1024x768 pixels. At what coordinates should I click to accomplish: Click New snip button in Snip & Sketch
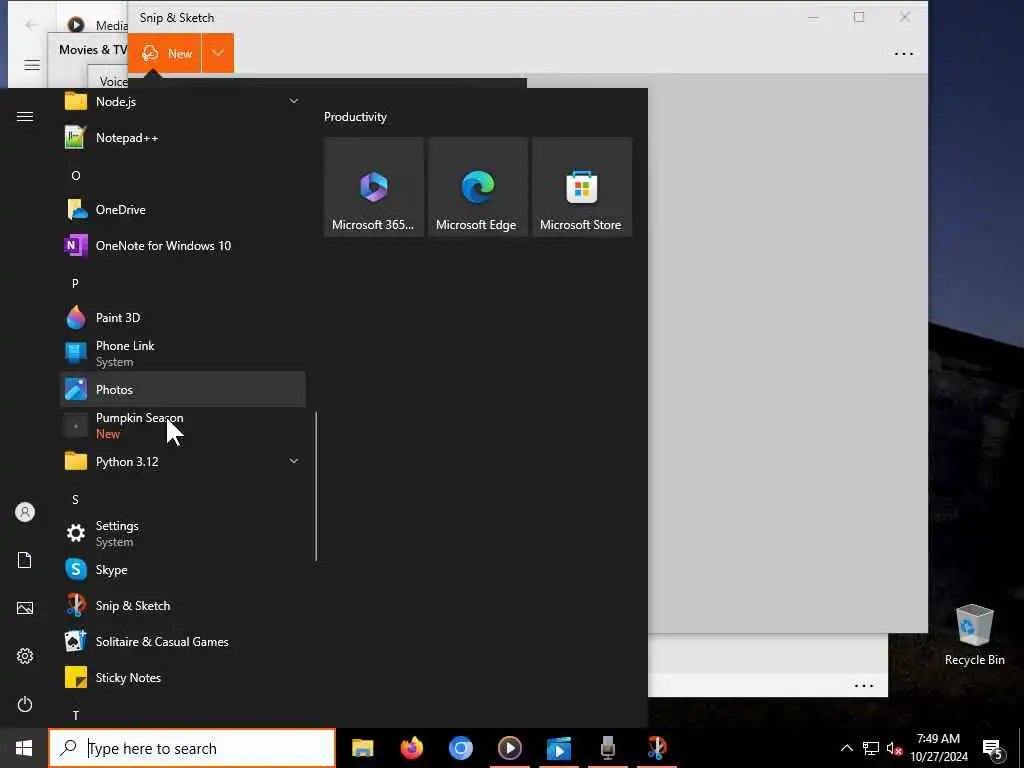click(x=164, y=53)
